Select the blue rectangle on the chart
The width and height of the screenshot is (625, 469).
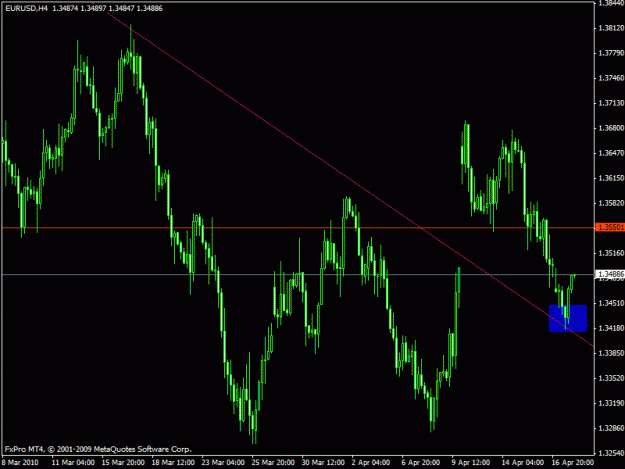coord(568,318)
